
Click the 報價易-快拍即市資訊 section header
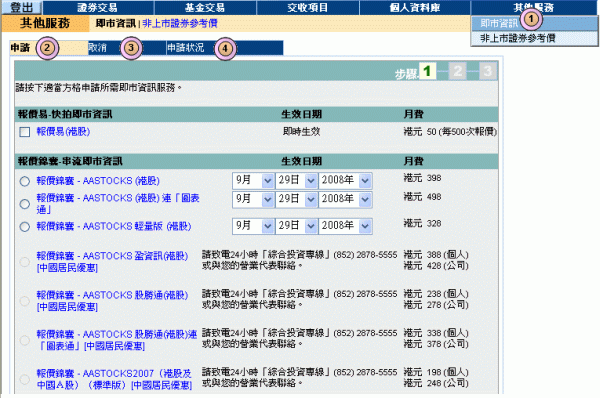[x=65, y=114]
